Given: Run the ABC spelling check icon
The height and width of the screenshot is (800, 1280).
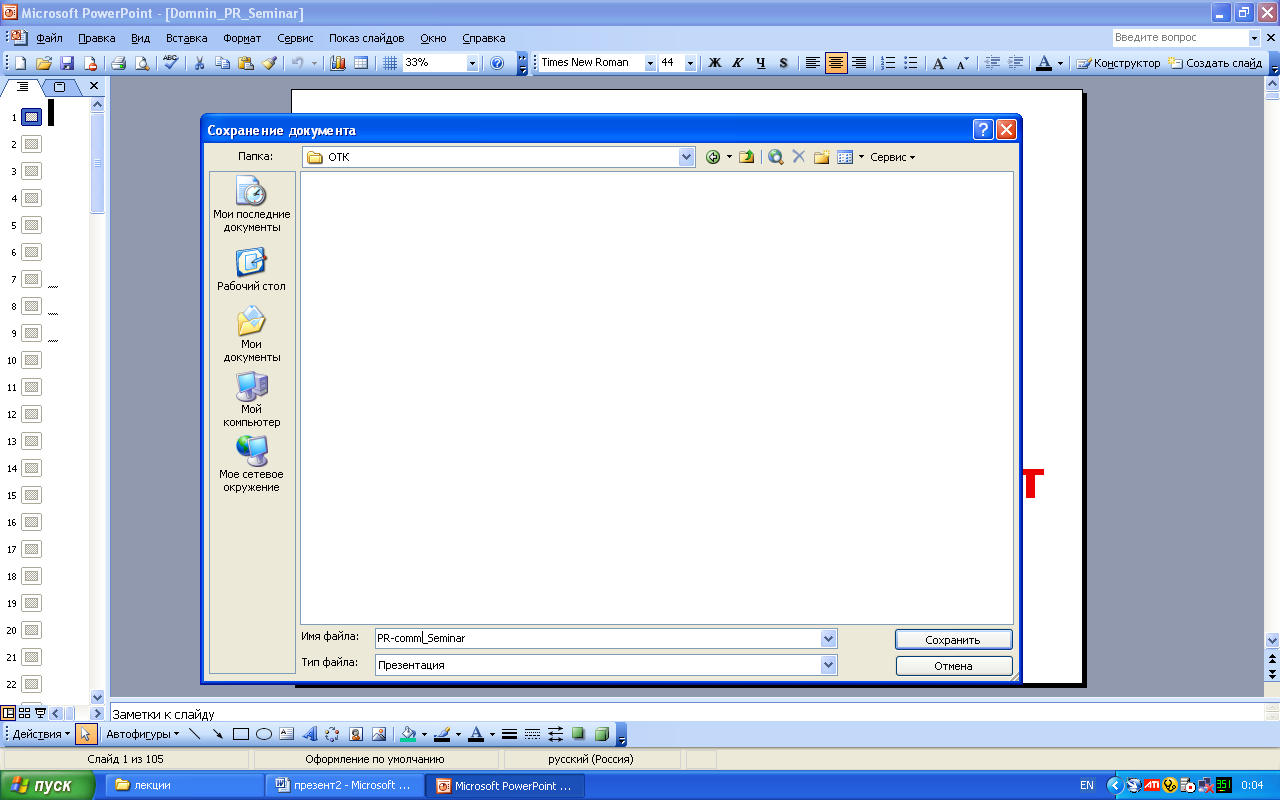Looking at the screenshot, I should coord(171,63).
